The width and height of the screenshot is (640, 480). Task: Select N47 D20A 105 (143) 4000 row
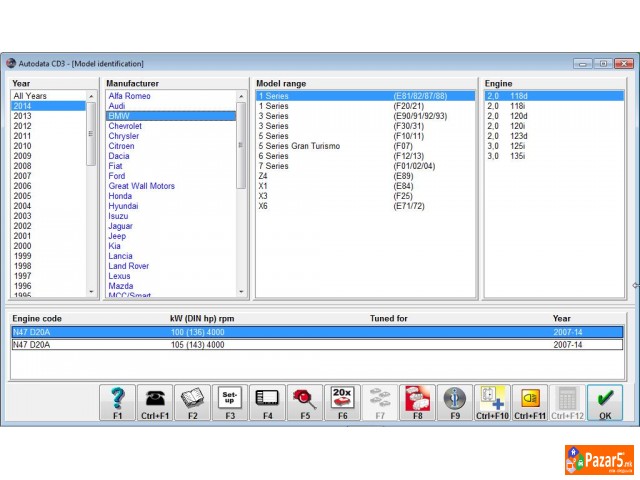[317, 345]
